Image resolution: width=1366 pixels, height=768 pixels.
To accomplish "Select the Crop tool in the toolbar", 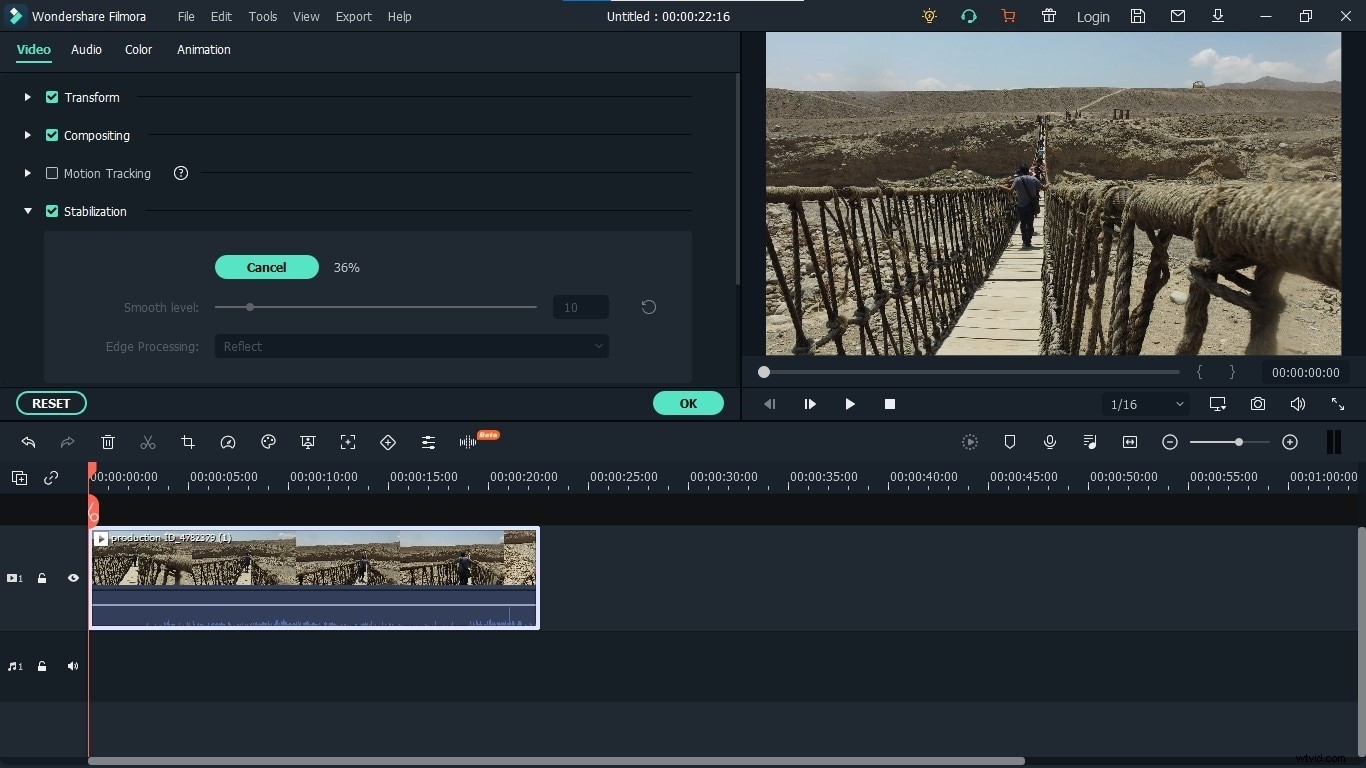I will 188,442.
